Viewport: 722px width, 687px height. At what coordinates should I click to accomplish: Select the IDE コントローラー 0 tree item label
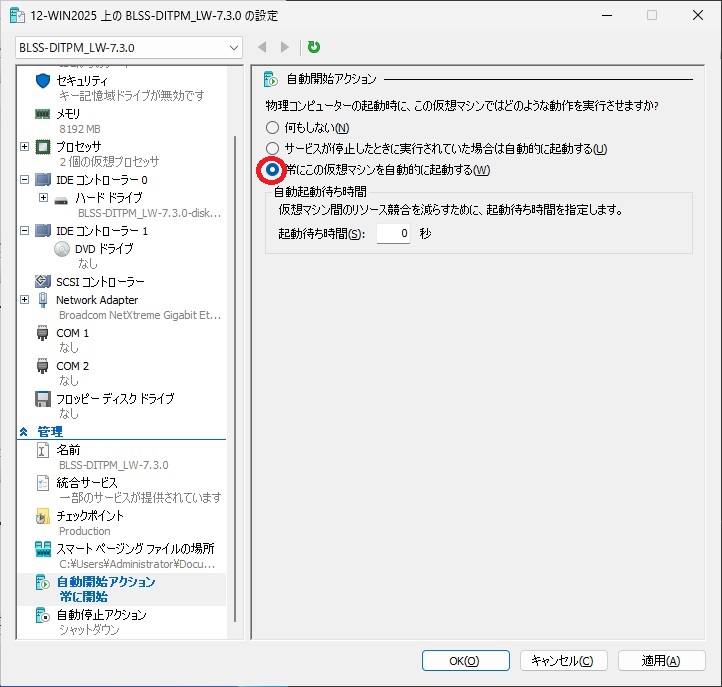102,180
